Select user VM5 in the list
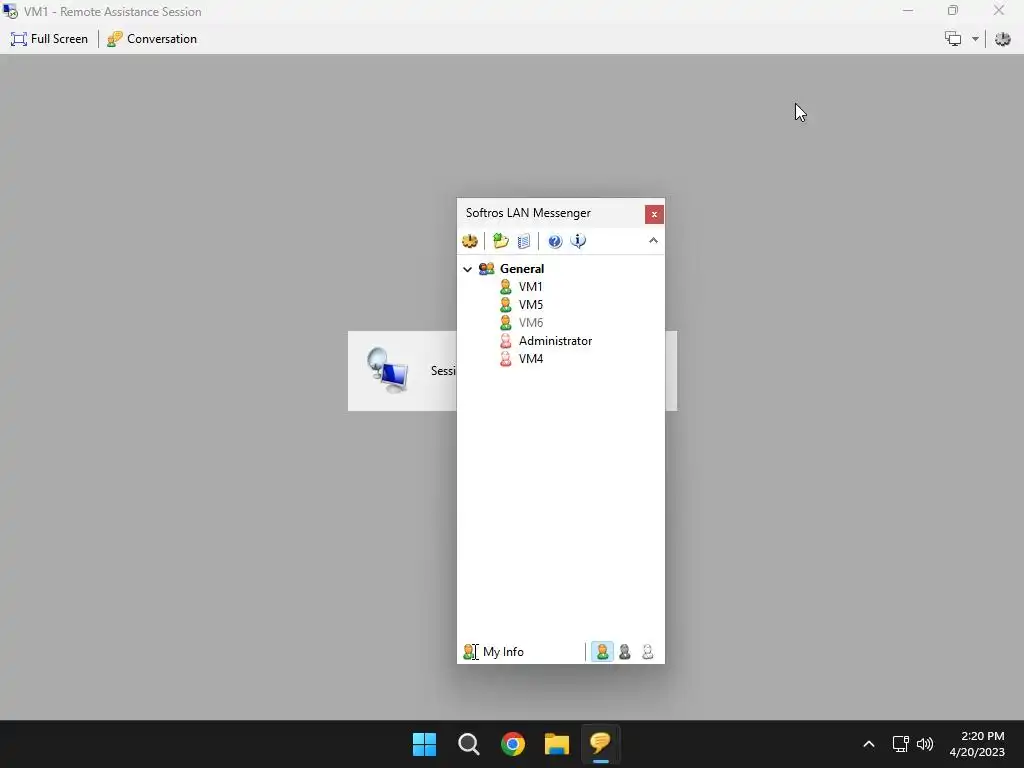The width and height of the screenshot is (1024, 768). click(x=530, y=304)
